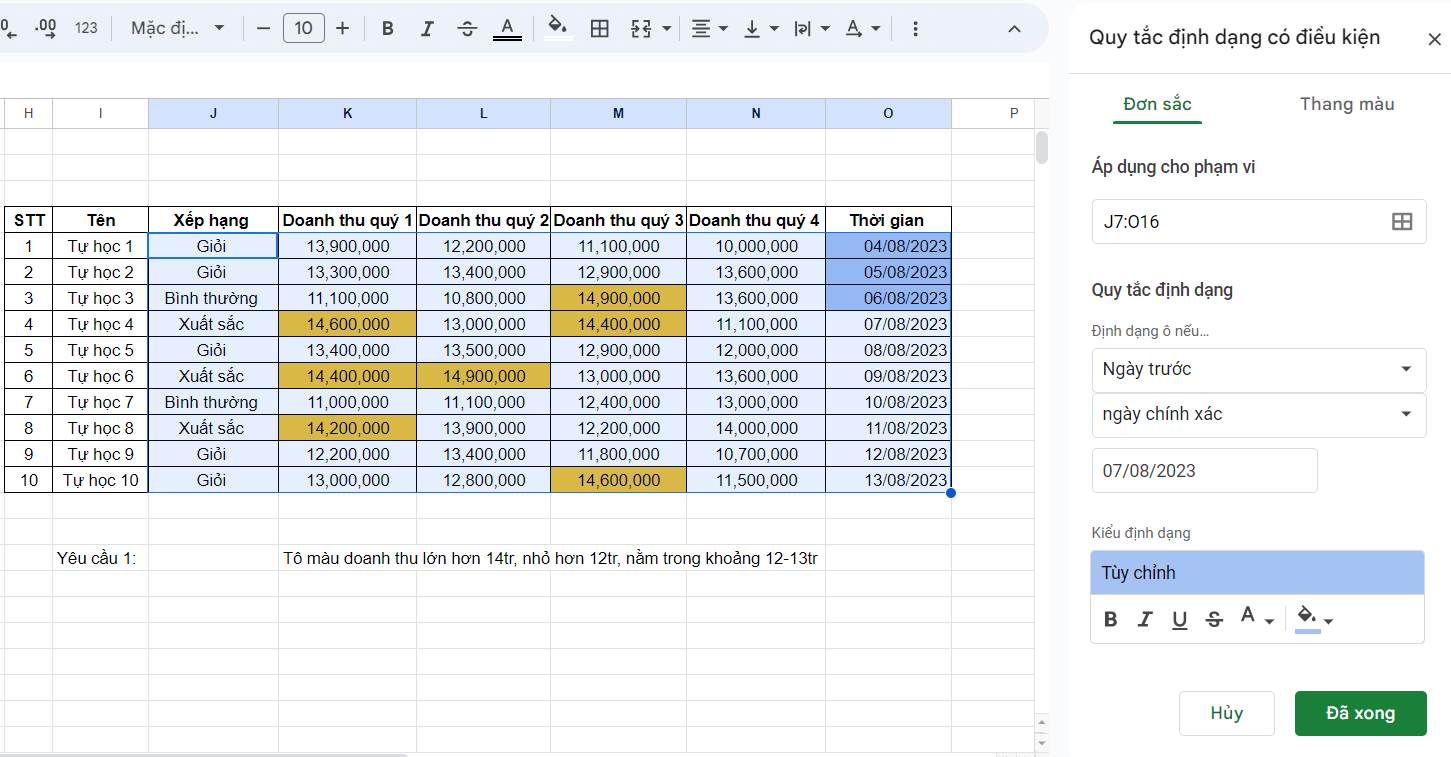Viewport: 1451px width, 757px height.
Task: Apply strikethrough from the main toolbar
Action: click(467, 28)
